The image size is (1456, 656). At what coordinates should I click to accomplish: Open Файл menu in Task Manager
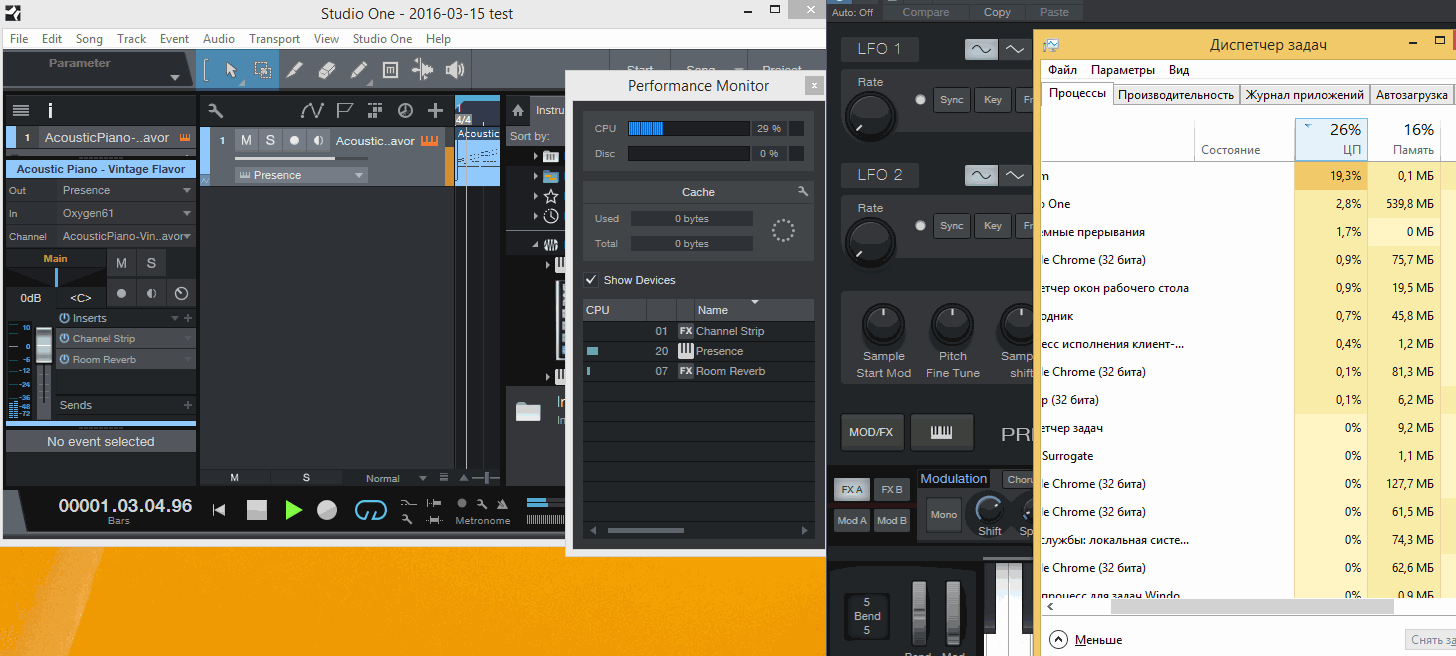coord(1062,70)
